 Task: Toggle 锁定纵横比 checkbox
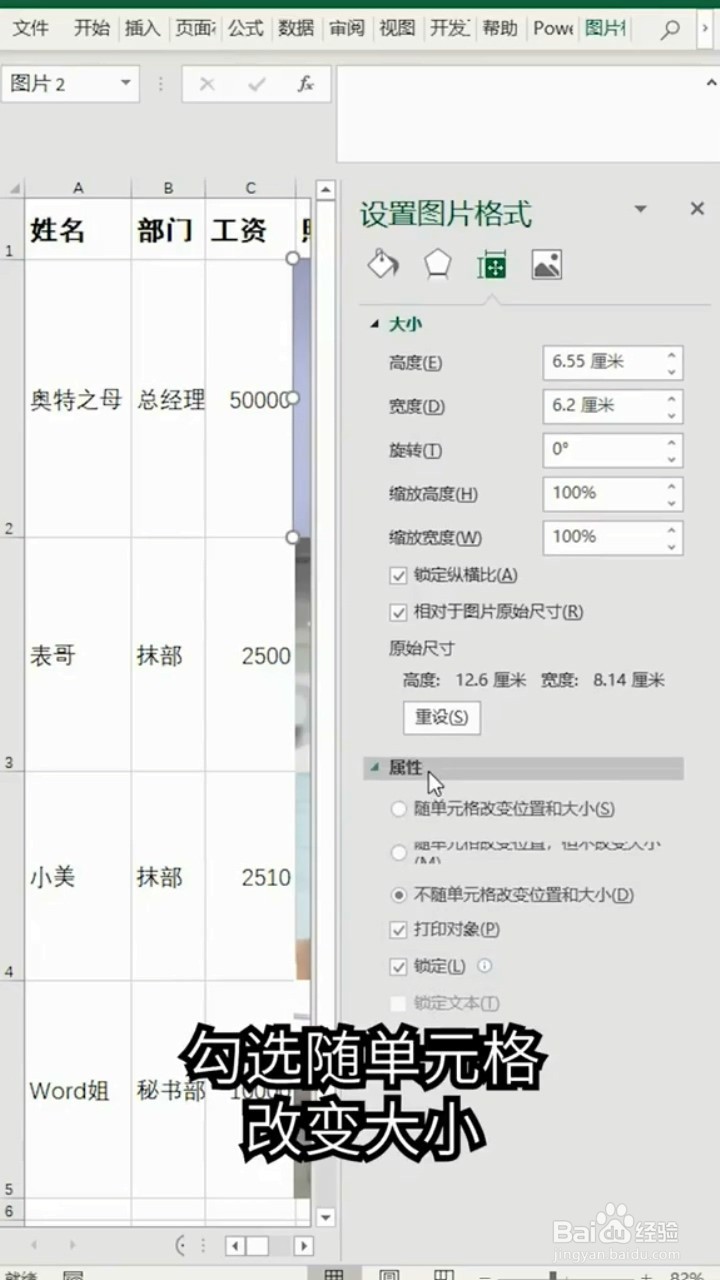pyautogui.click(x=398, y=576)
